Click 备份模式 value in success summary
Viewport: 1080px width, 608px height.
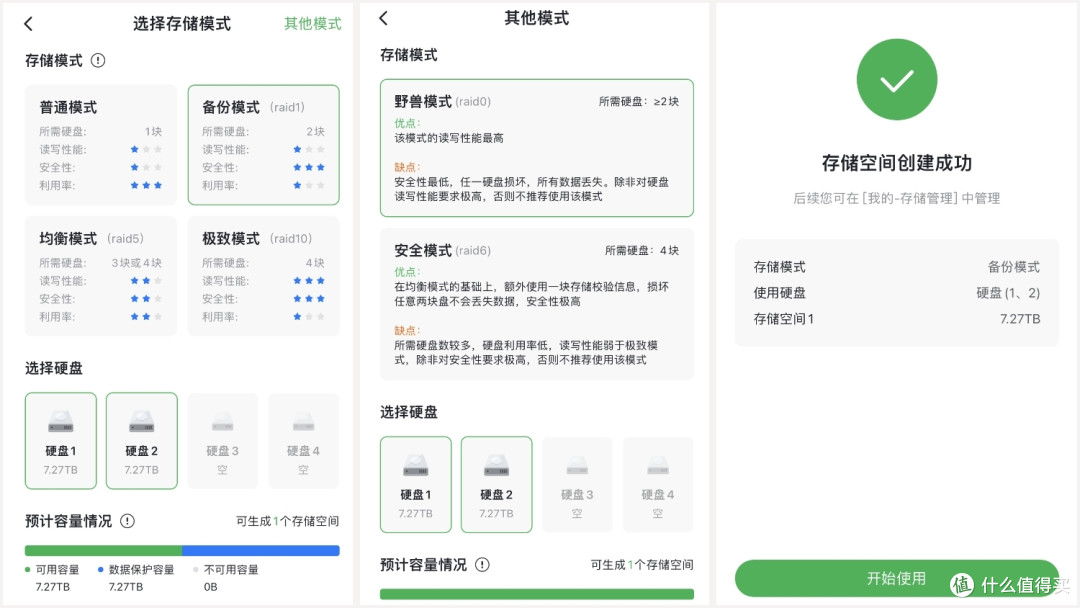coord(1014,267)
